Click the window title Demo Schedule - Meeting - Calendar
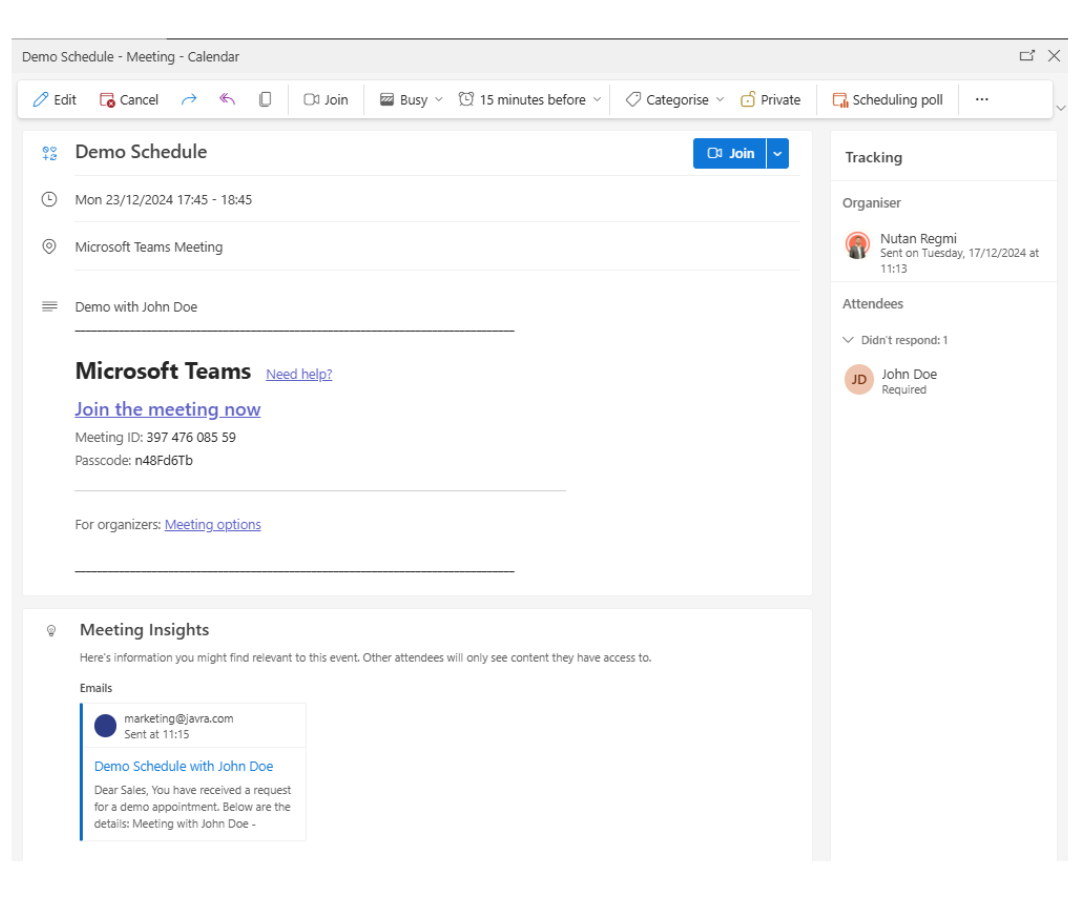1080x900 pixels. pos(131,56)
